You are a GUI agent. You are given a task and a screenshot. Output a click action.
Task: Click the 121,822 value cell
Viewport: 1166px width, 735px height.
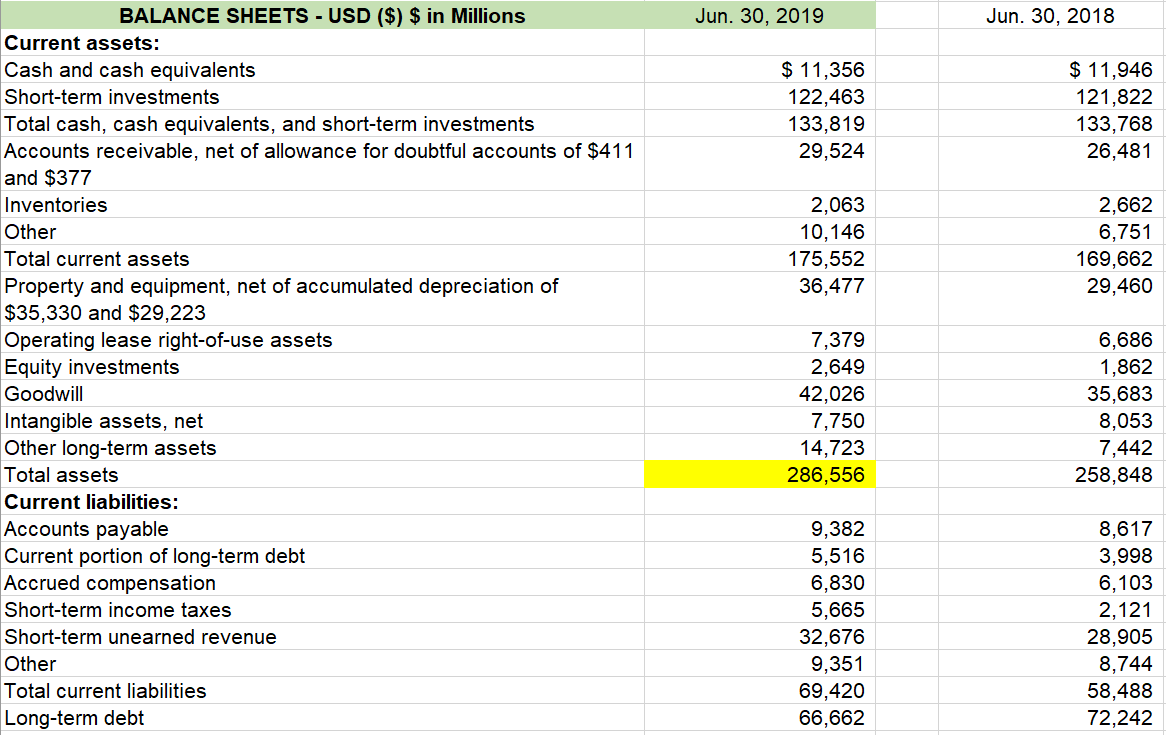[1114, 97]
